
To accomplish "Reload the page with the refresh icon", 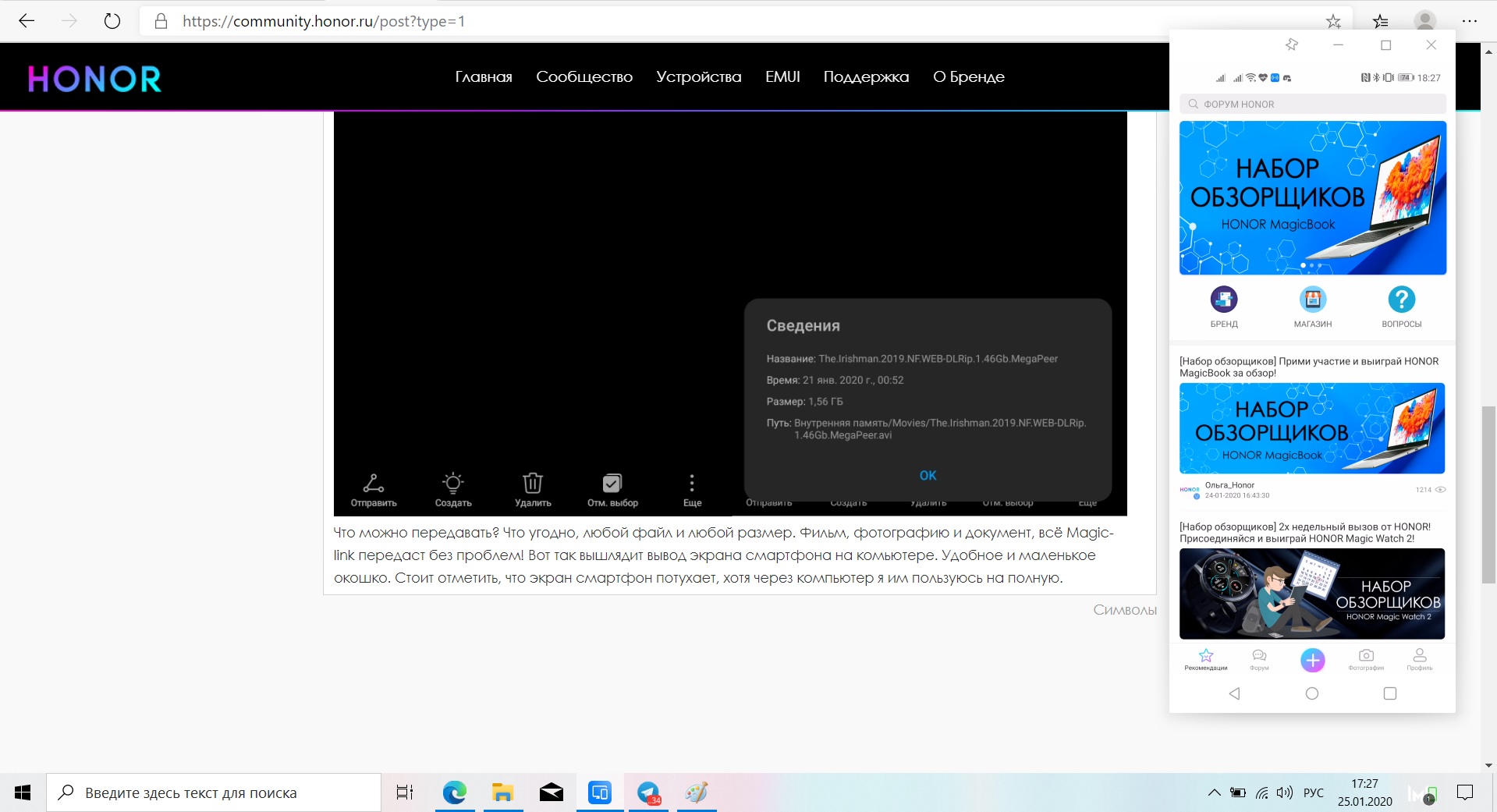I will 112,21.
